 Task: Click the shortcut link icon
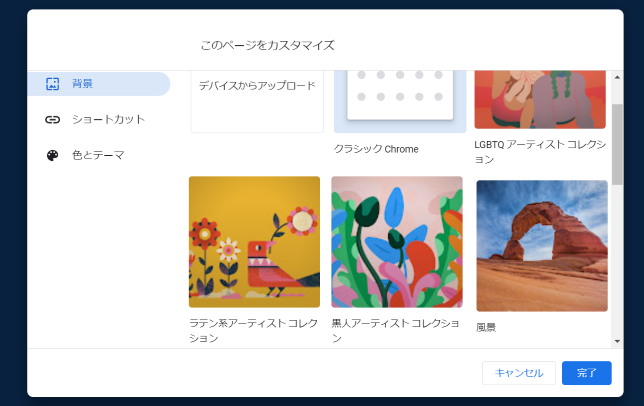(x=53, y=119)
